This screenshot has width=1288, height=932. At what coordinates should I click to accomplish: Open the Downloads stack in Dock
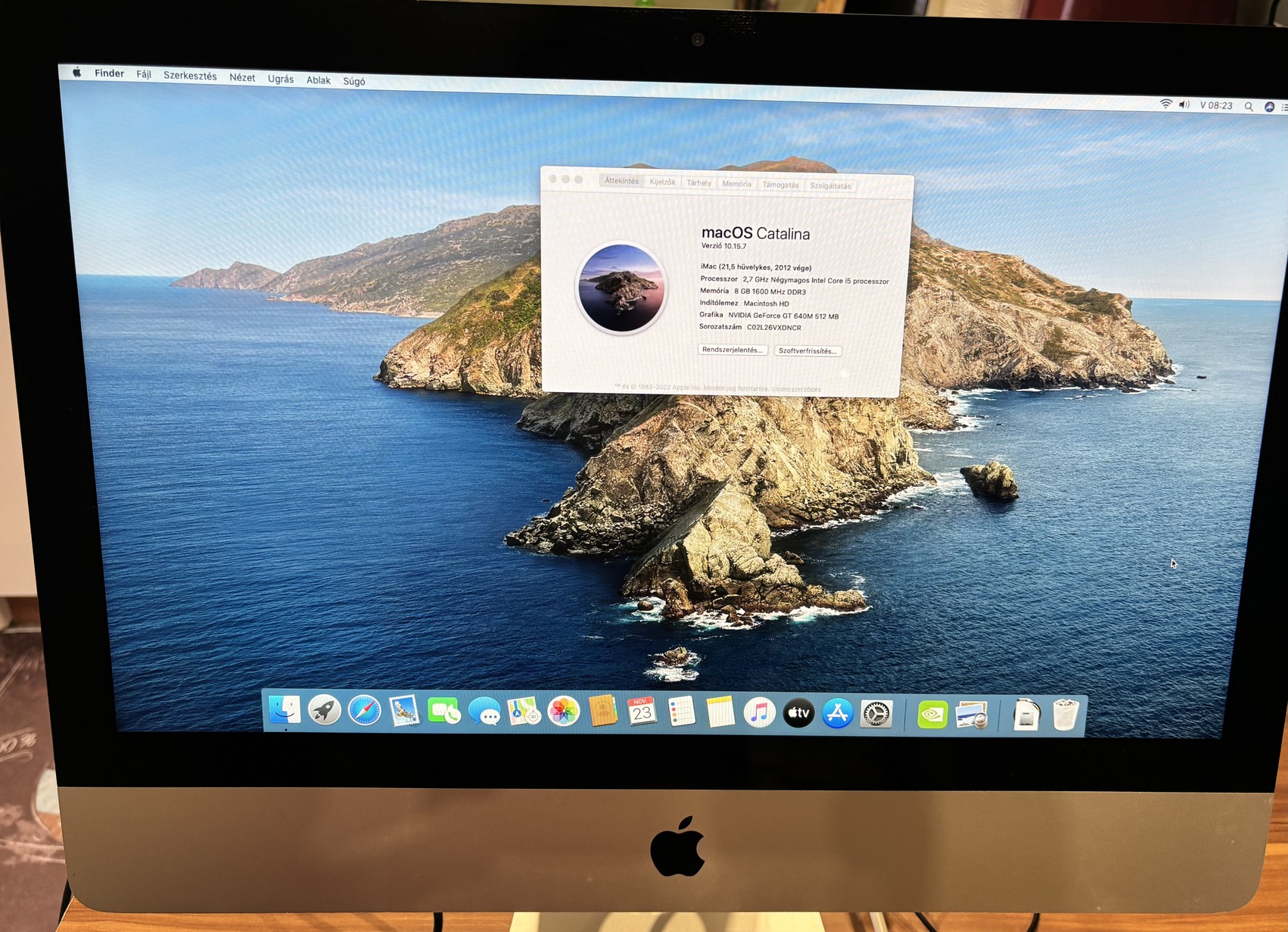coord(1026,715)
